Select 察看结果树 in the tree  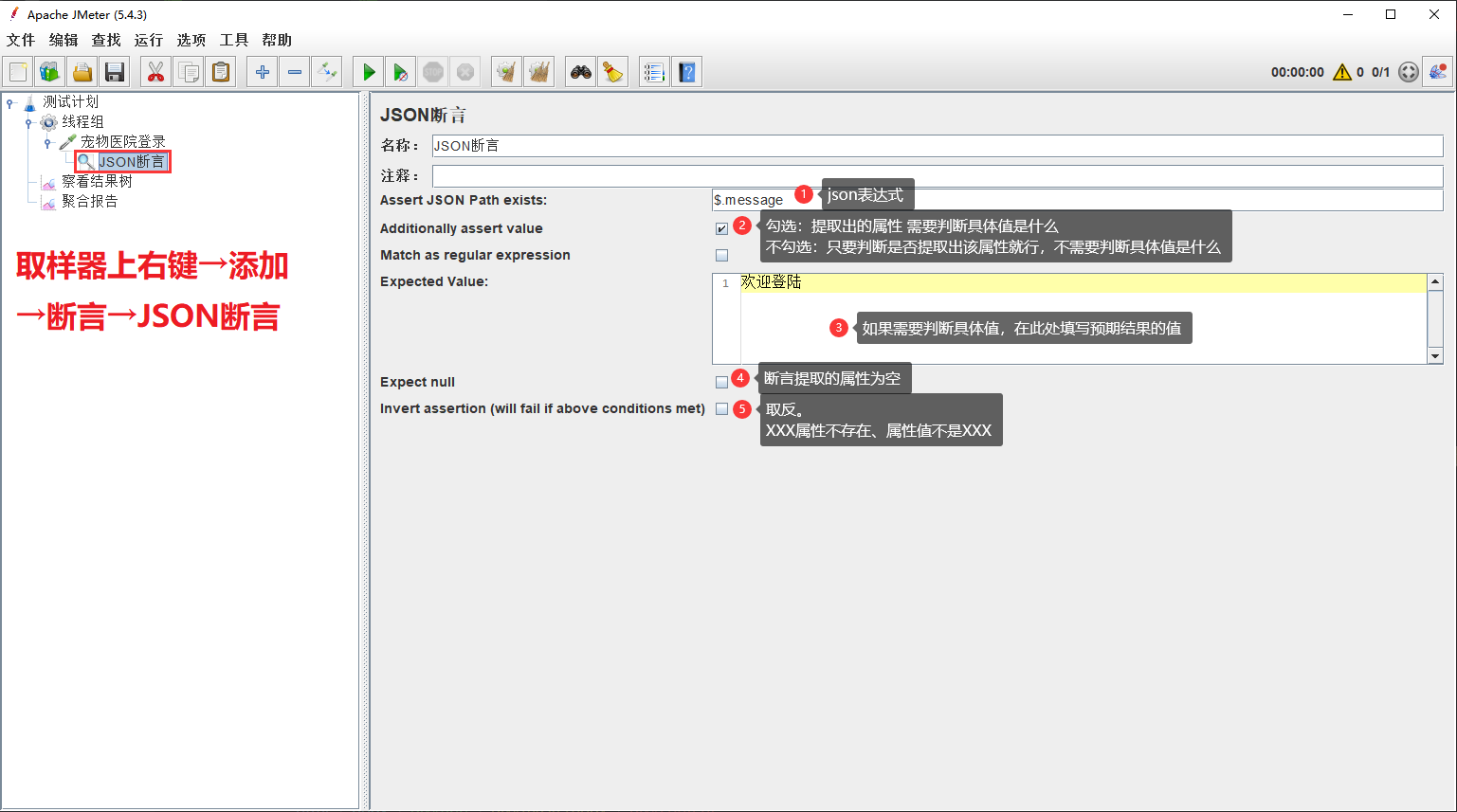click(97, 181)
